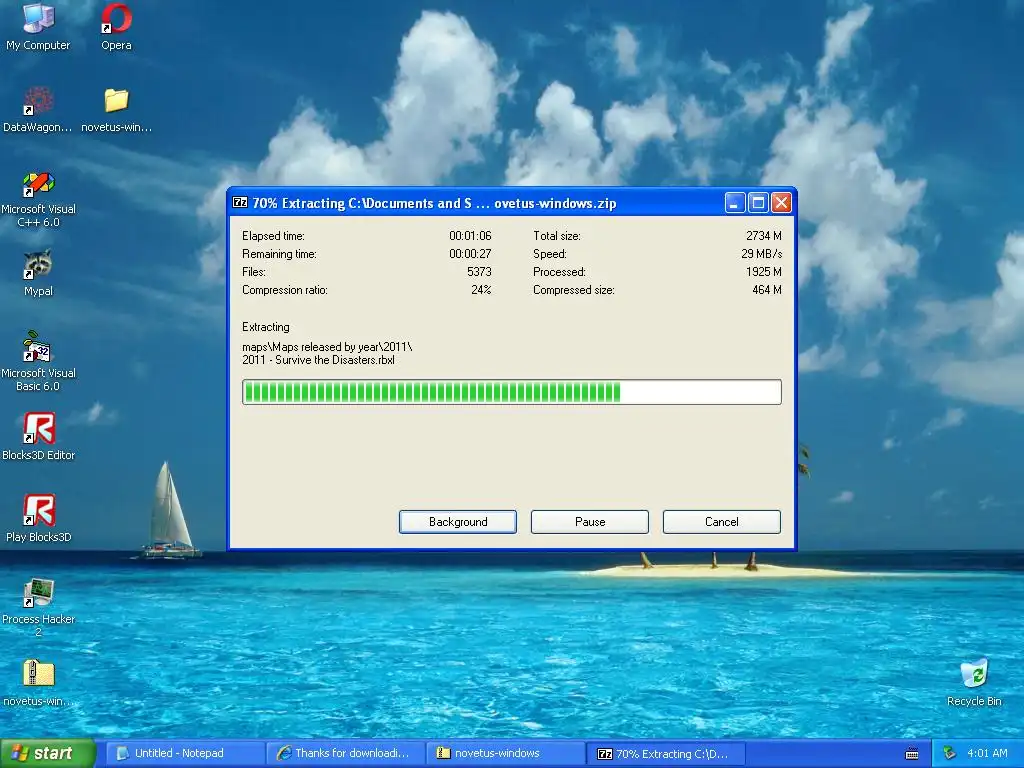Viewport: 1024px width, 768px height.
Task: Open the Start menu
Action: click(48, 753)
